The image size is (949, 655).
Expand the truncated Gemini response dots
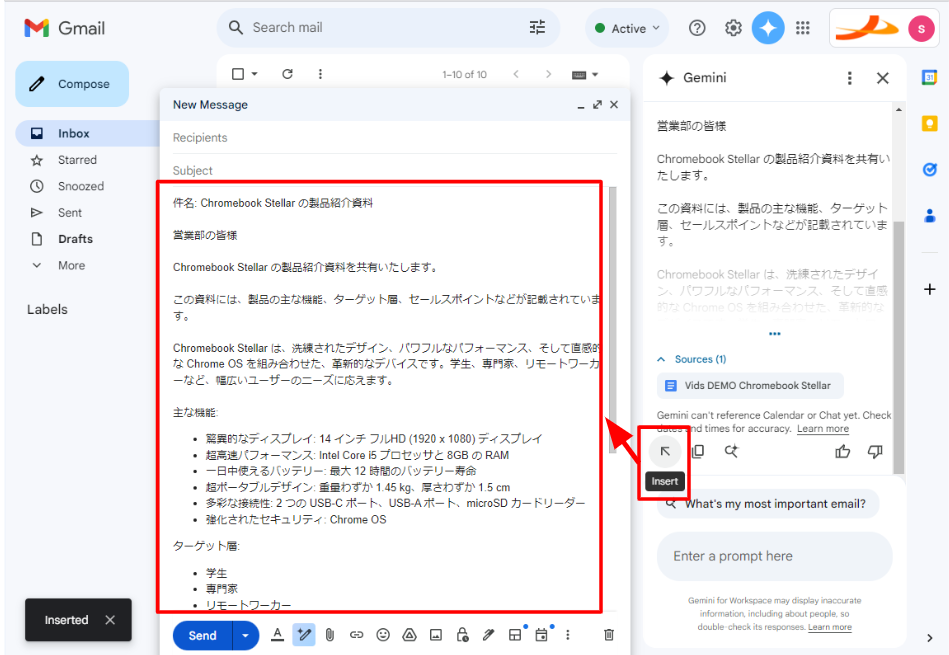pos(775,334)
